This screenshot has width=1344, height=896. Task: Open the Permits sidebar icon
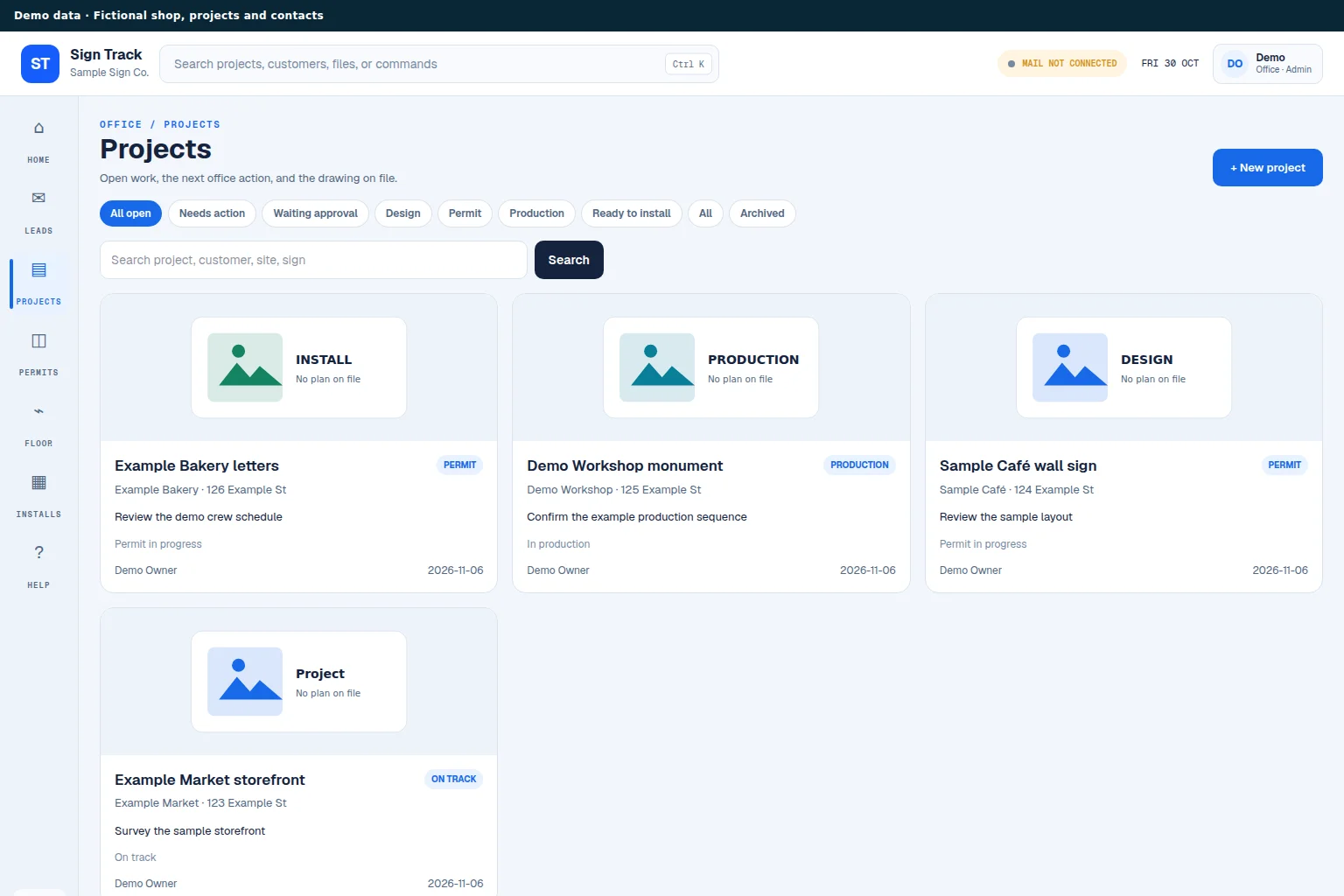pyautogui.click(x=38, y=340)
